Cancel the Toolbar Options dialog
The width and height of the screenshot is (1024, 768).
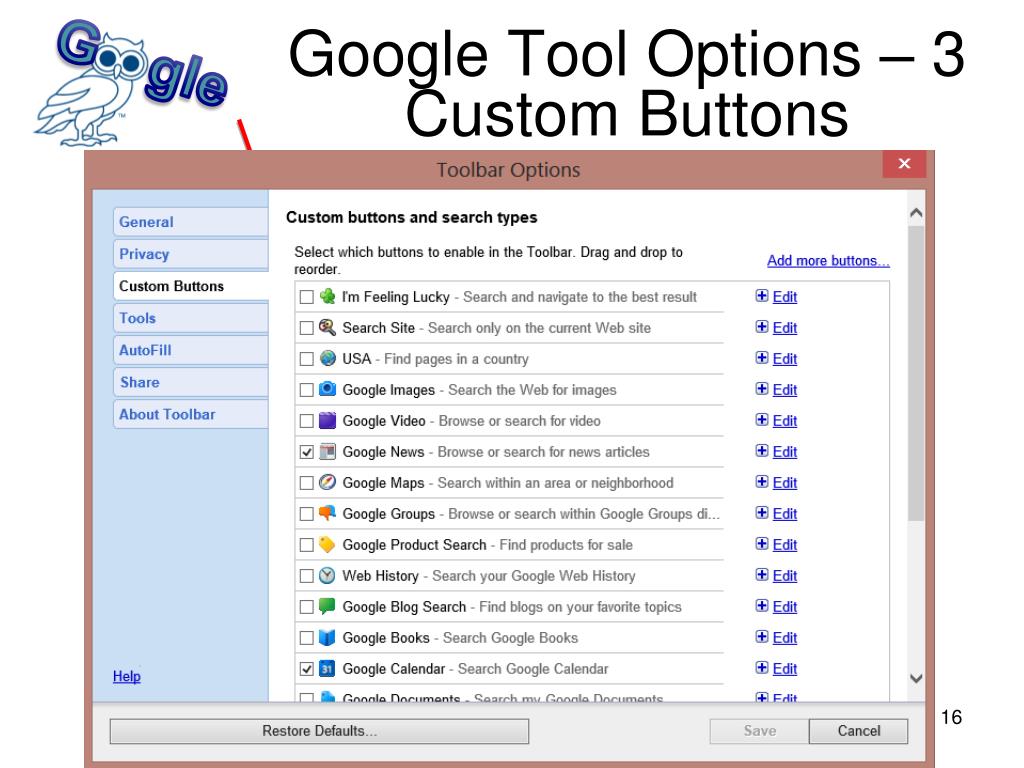tap(859, 731)
